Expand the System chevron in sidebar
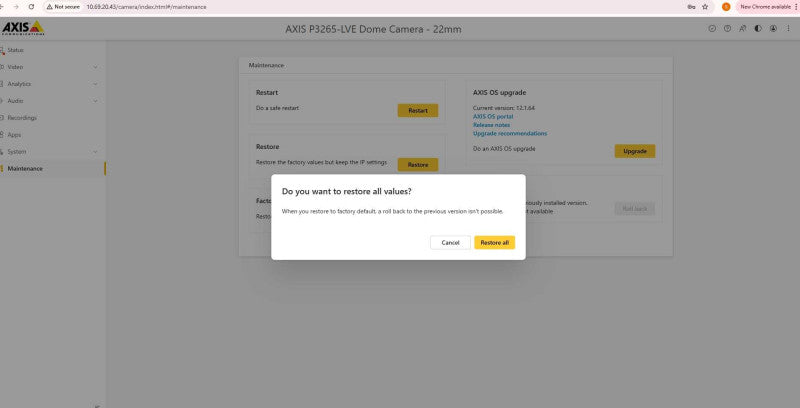Screen dimensions: 800x408 pyautogui.click(x=95, y=151)
